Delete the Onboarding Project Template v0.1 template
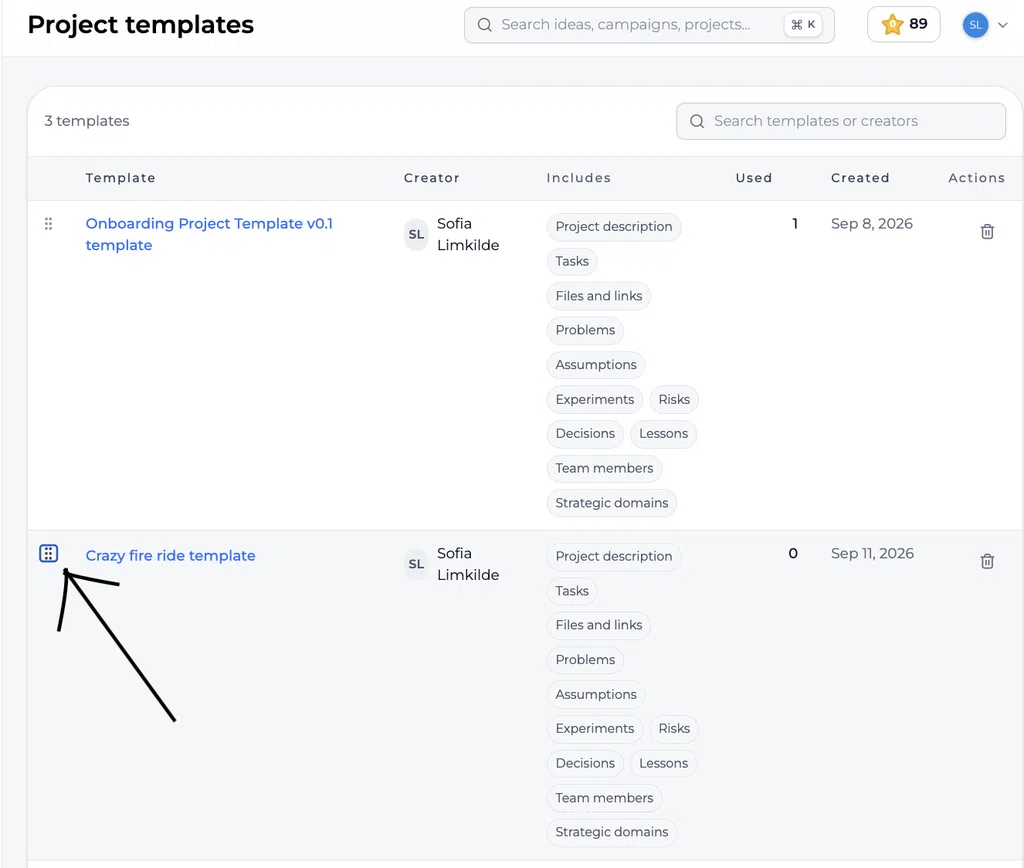This screenshot has height=868, width=1024. 987,231
